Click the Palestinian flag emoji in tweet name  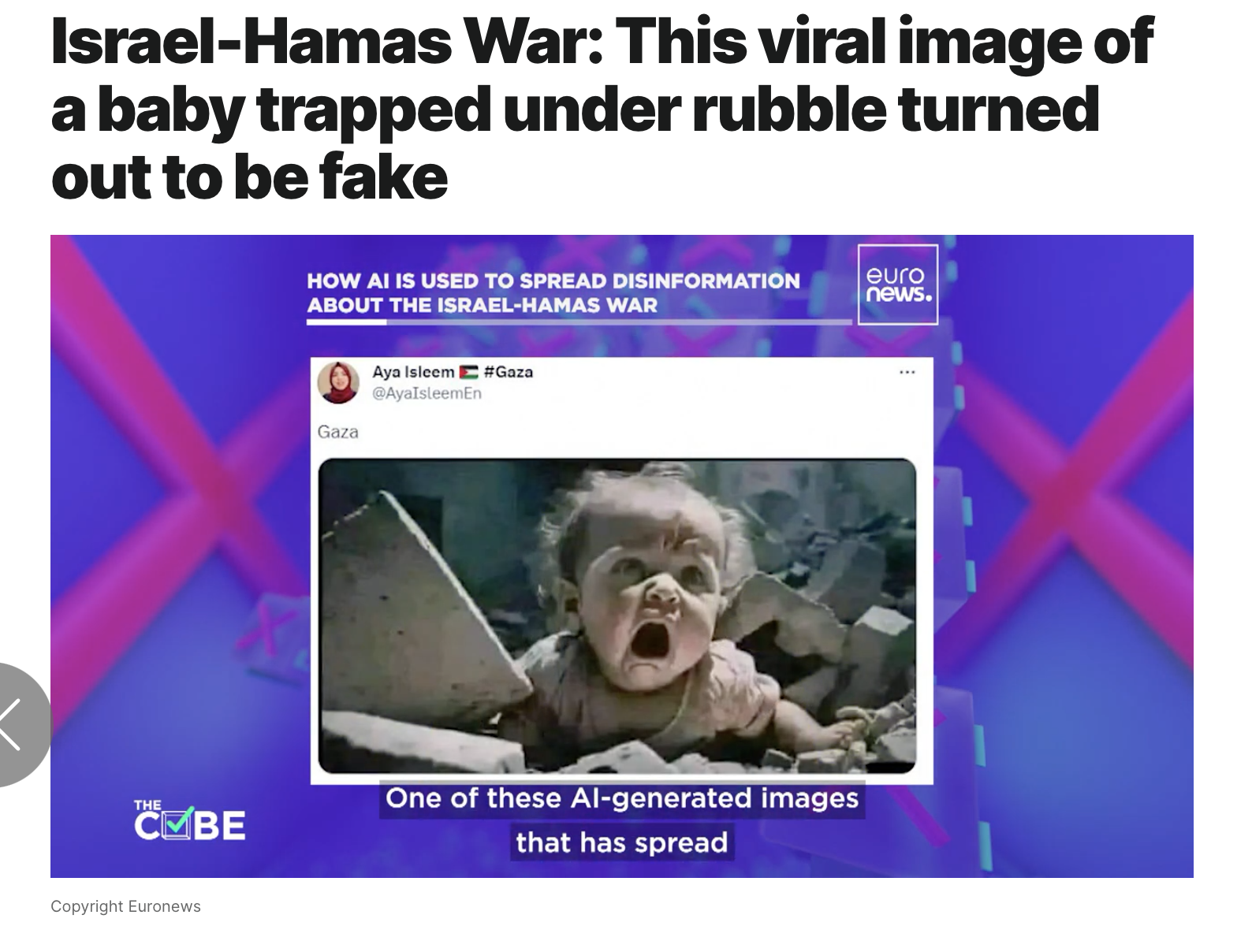click(468, 372)
